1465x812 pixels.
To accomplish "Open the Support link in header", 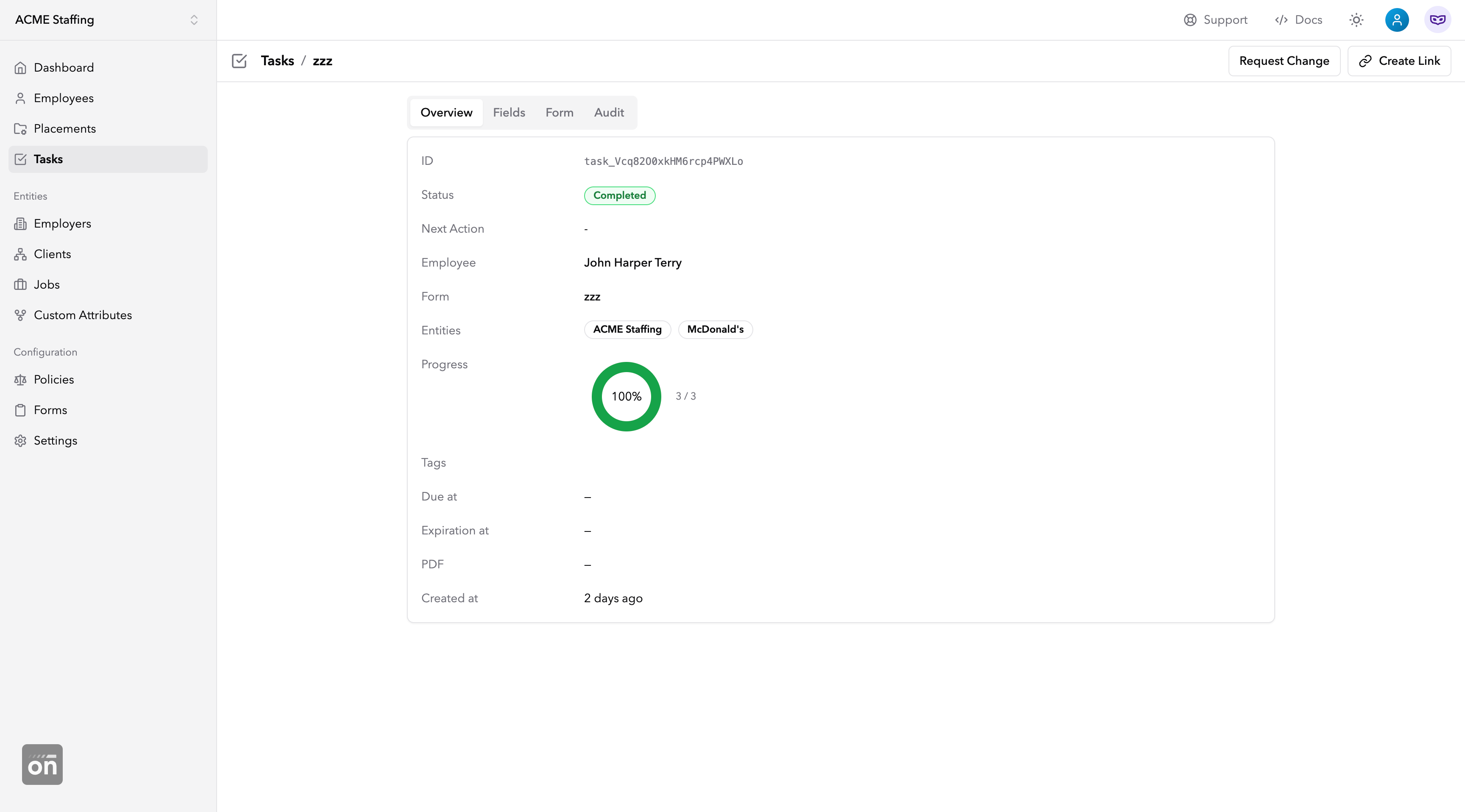I will (1215, 20).
